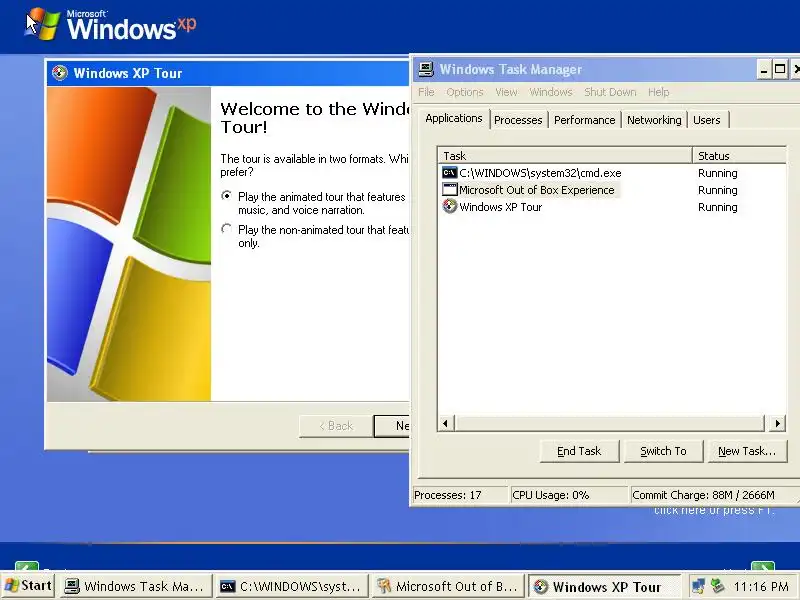Open the Help menu in Task Manager

[x=658, y=92]
